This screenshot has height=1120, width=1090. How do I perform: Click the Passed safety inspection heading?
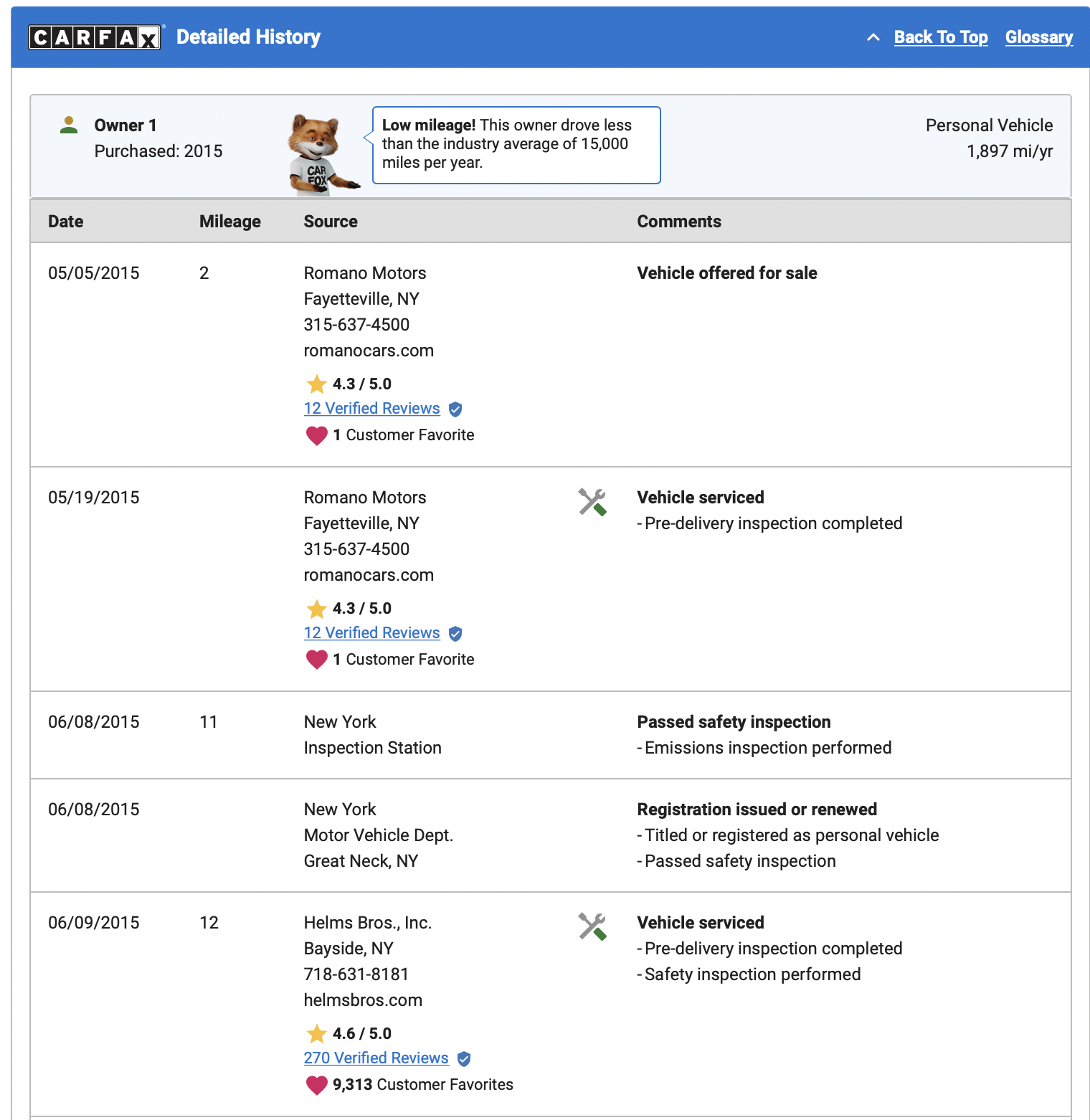click(734, 722)
